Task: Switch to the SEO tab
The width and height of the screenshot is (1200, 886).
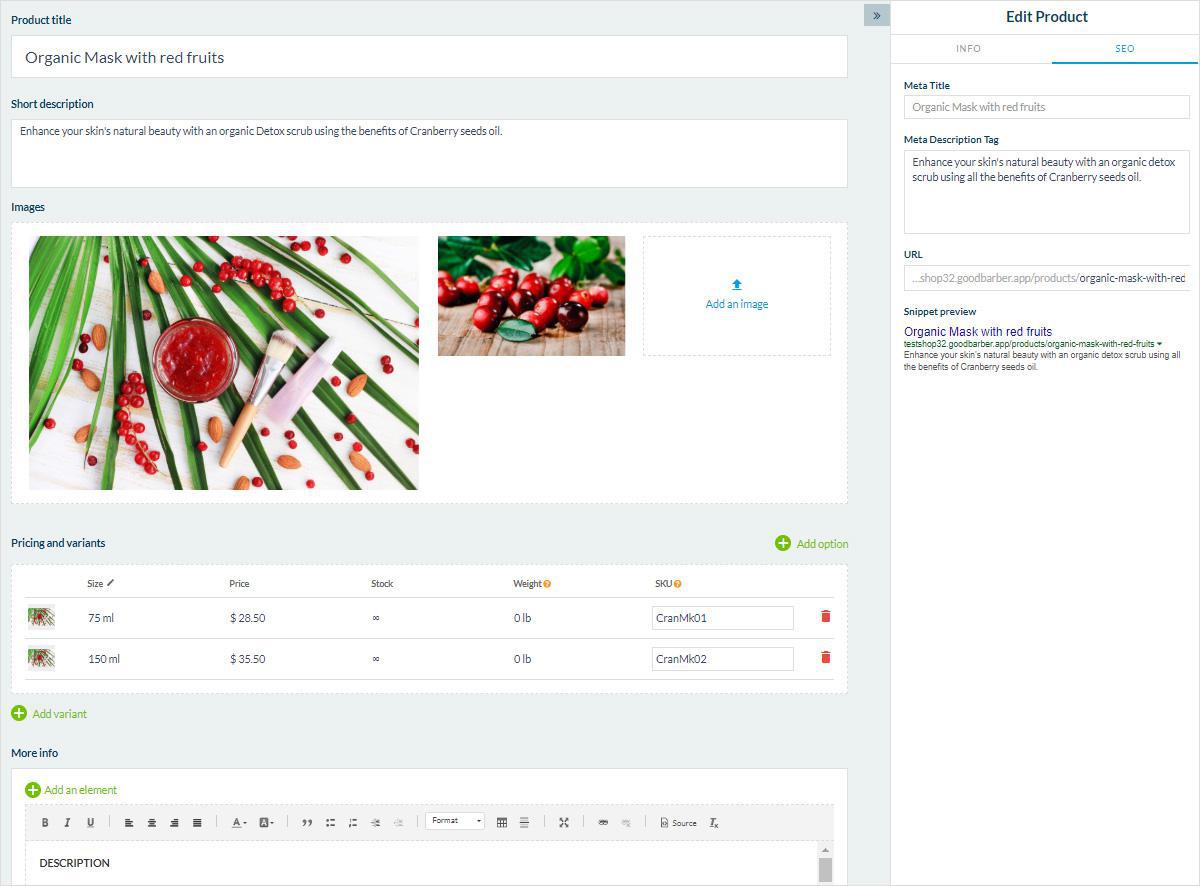Action: click(1124, 49)
